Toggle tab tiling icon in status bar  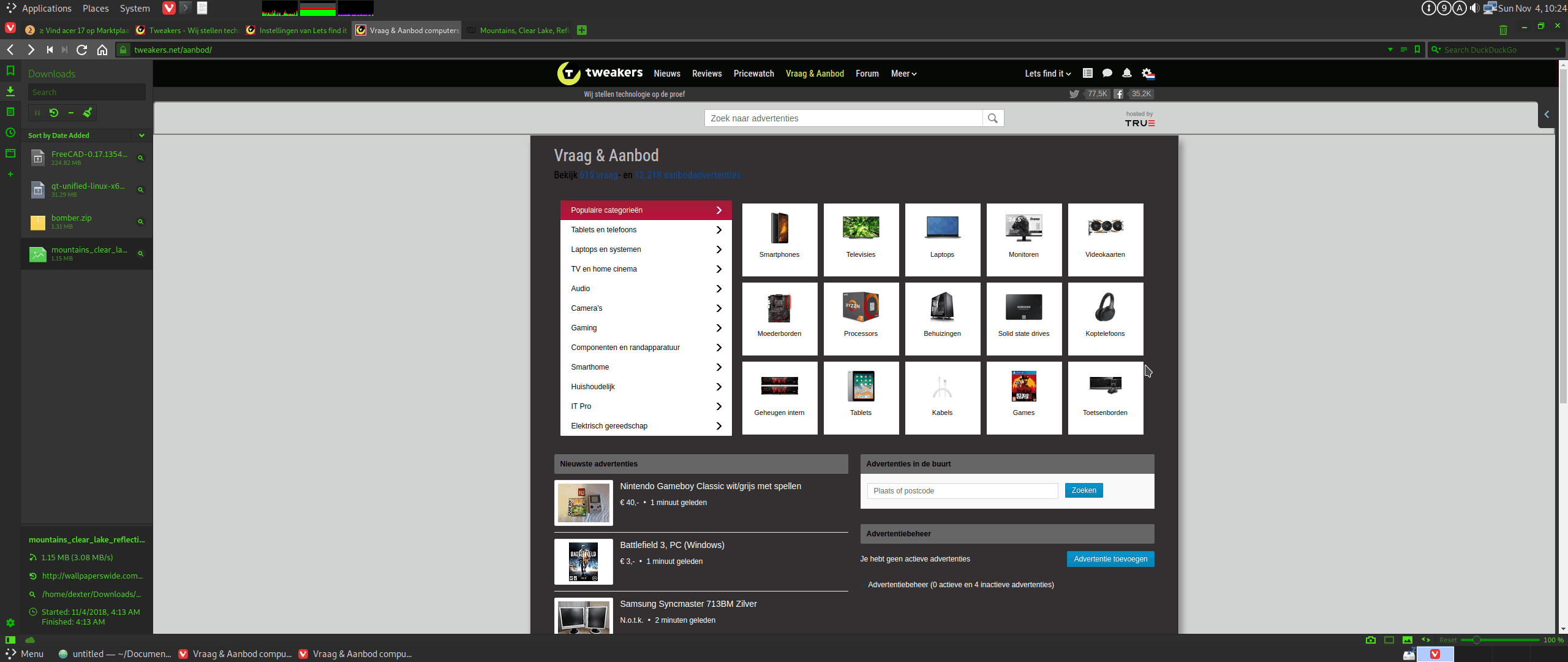(1389, 640)
